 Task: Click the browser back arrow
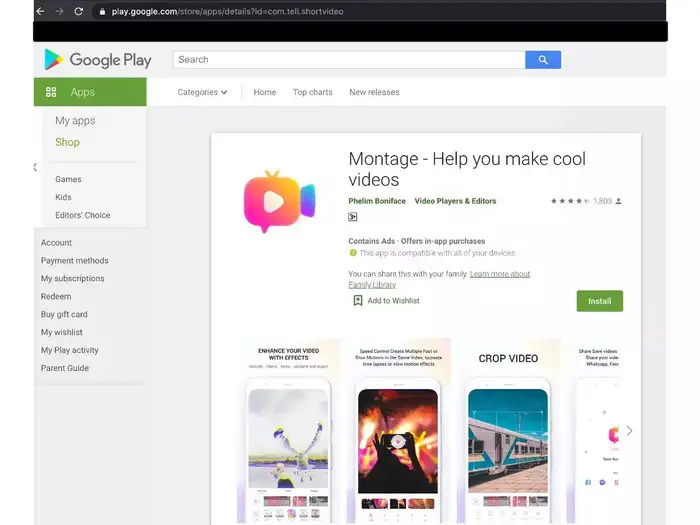click(40, 11)
